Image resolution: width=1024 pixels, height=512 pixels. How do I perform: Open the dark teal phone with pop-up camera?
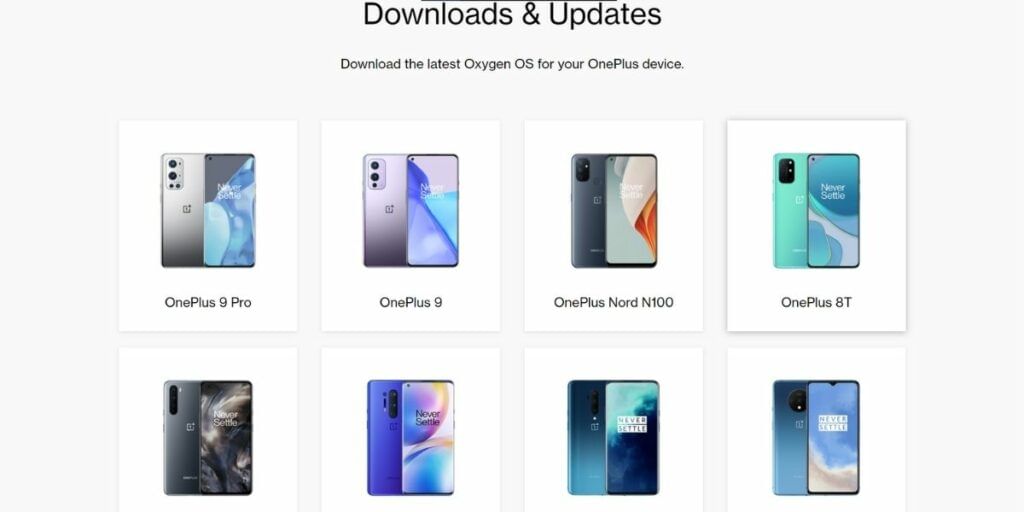[x=614, y=438]
